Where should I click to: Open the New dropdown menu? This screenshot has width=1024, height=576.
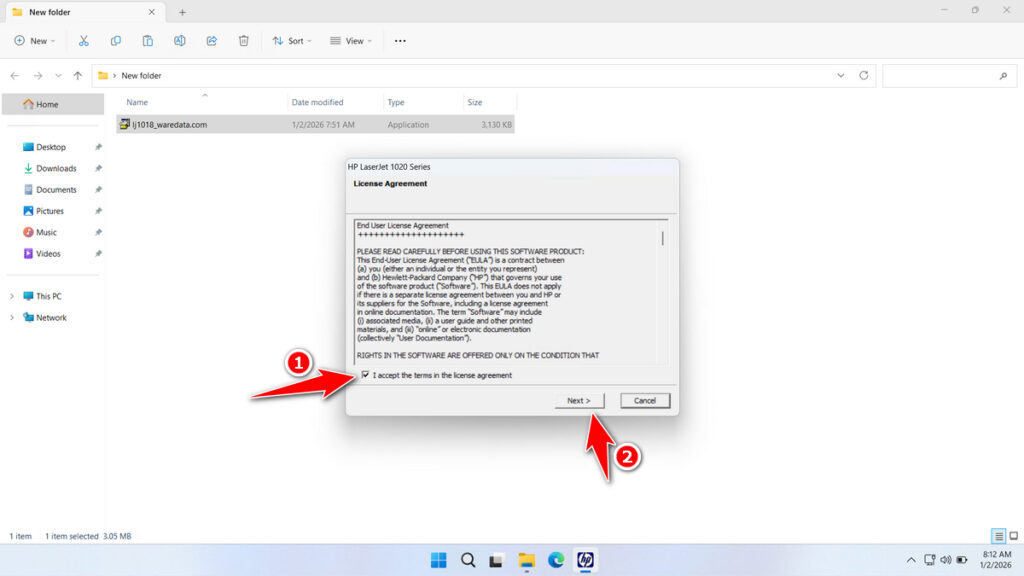coord(35,40)
